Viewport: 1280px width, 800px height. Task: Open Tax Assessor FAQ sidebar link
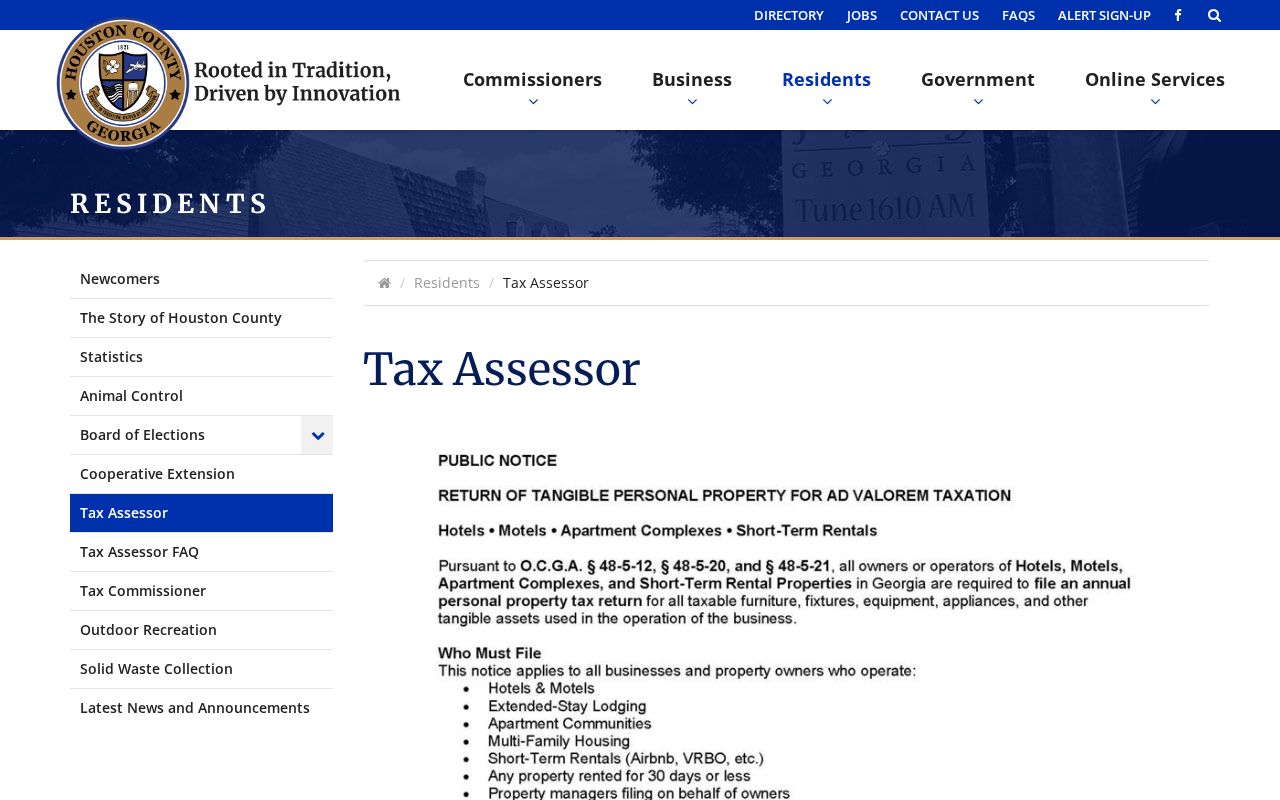201,552
